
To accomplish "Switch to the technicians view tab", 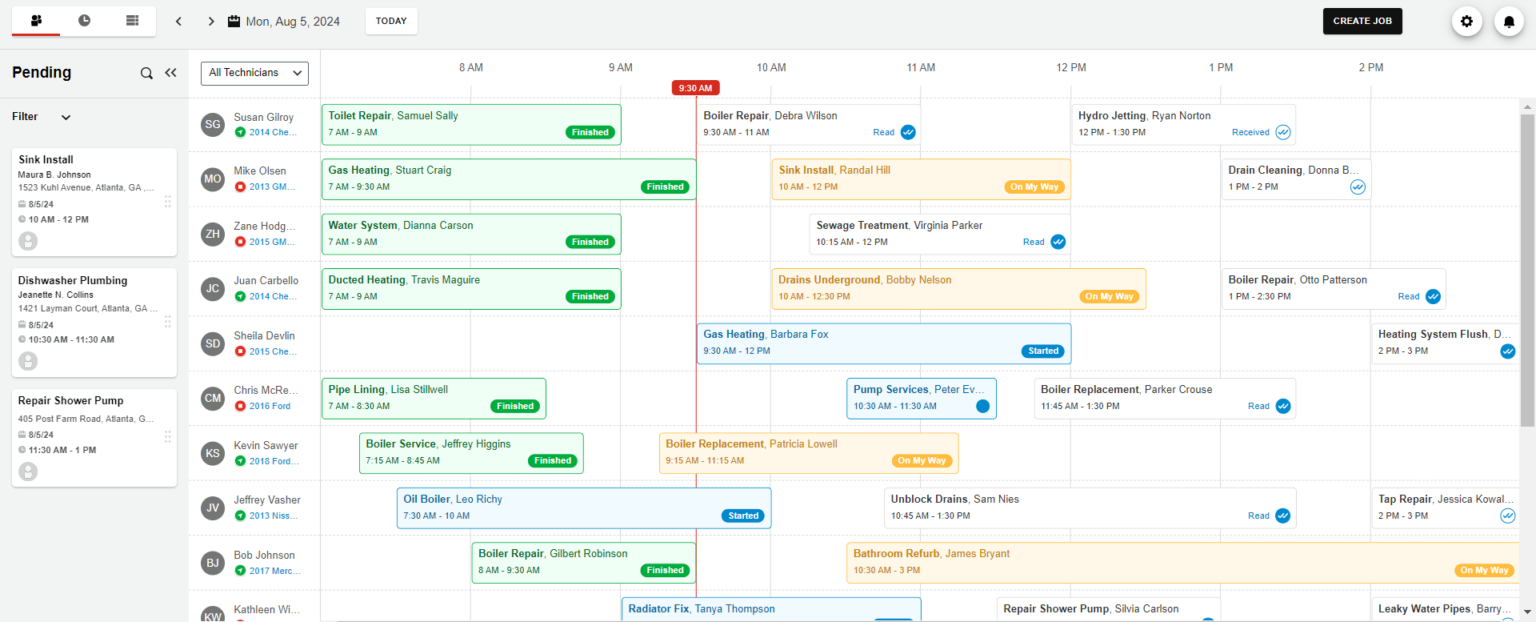I will 36,21.
